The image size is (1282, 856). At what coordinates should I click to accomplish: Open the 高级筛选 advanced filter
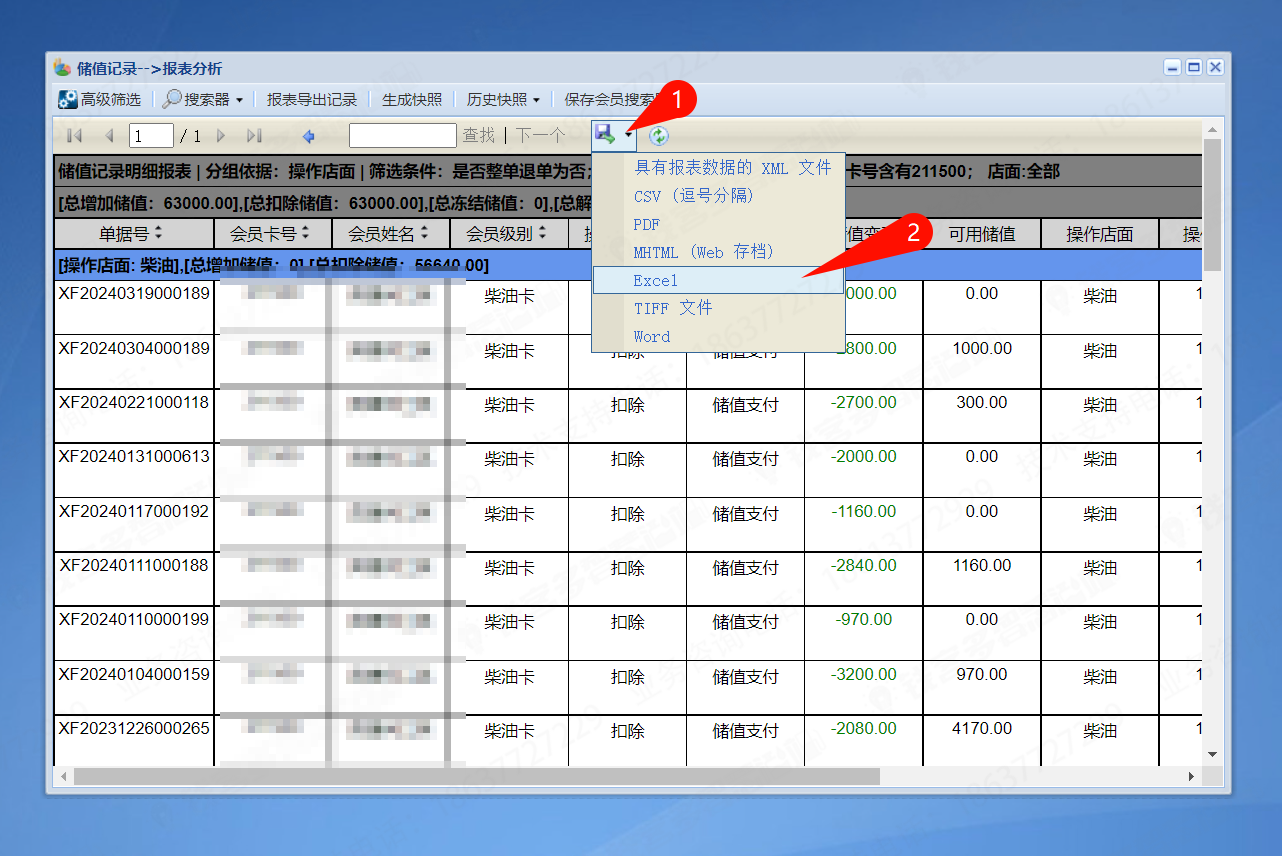[99, 100]
